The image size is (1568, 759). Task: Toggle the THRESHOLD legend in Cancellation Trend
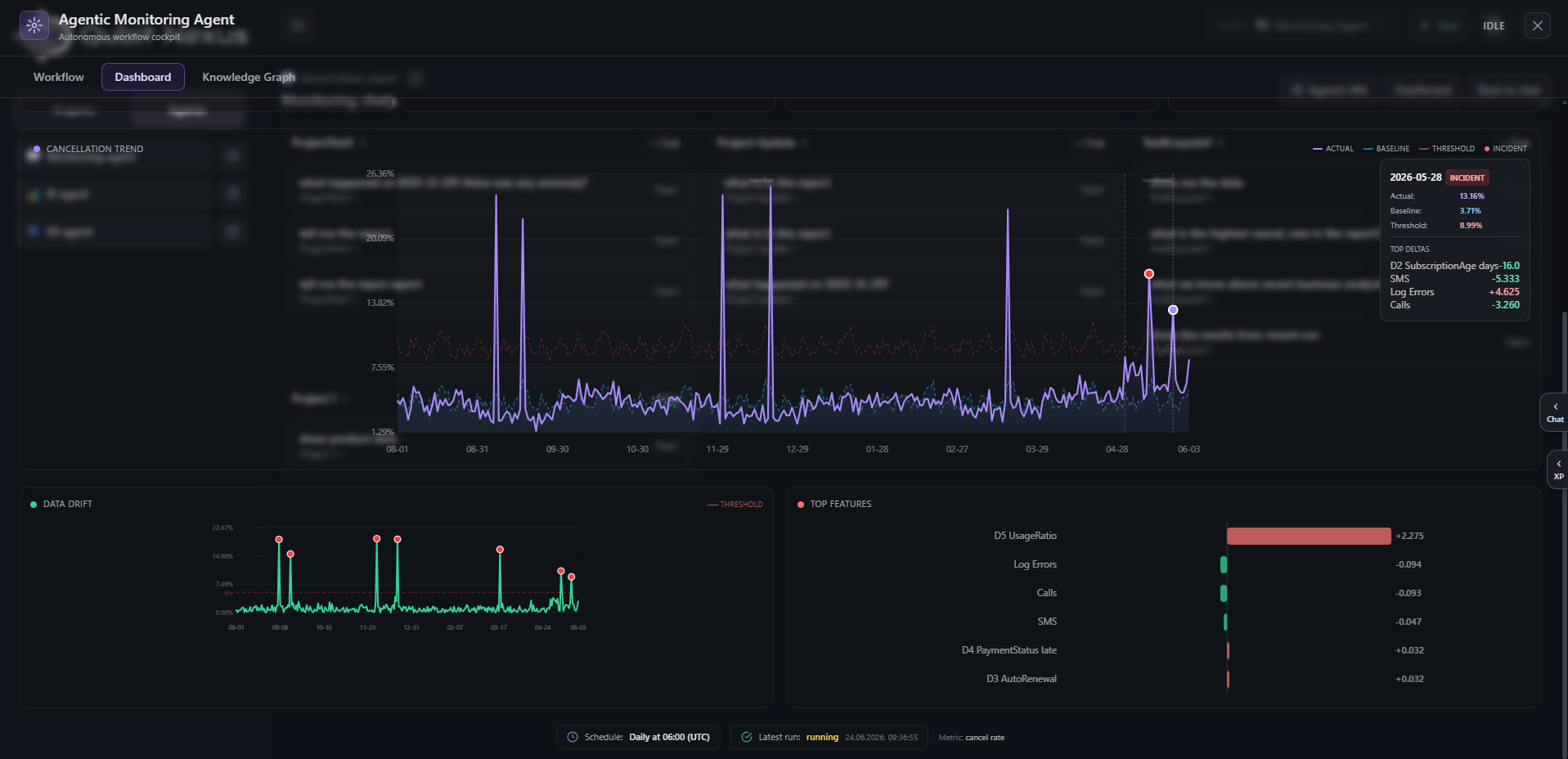(x=1447, y=149)
